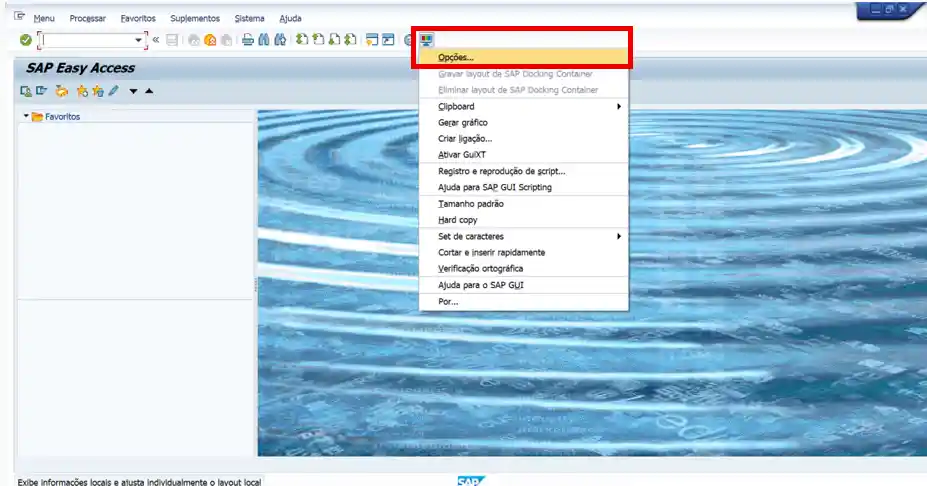
Task: Click the Find binoculars icon
Action: click(x=264, y=40)
